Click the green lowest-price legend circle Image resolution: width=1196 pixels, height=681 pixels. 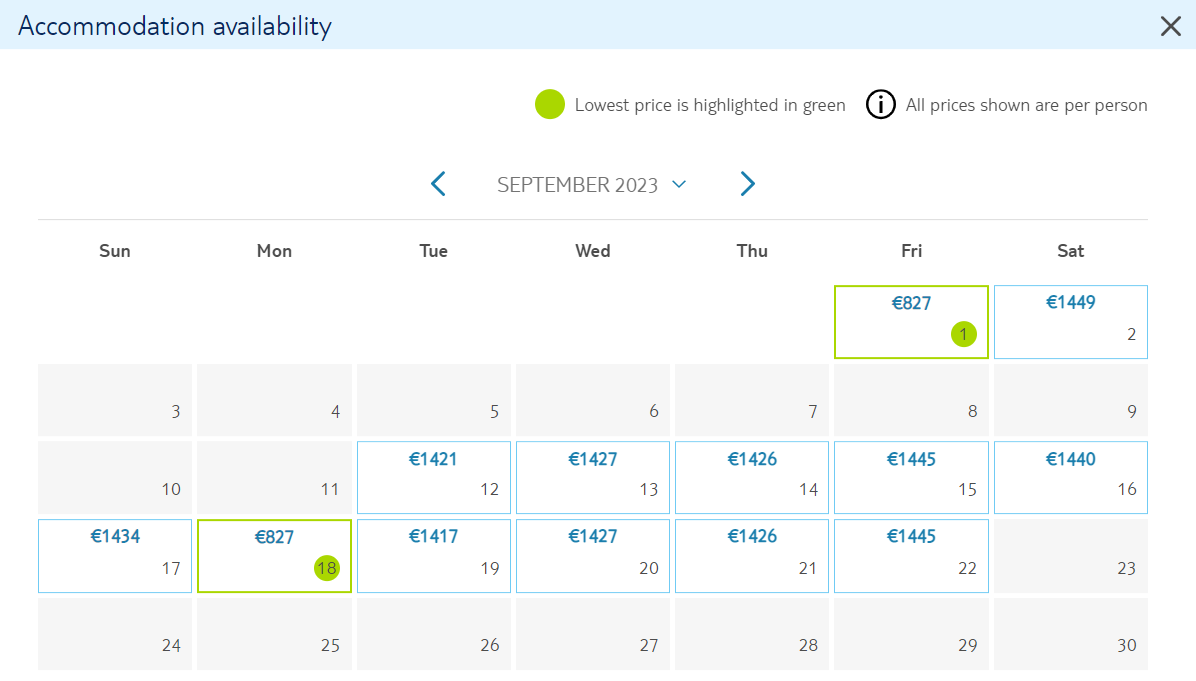point(550,104)
